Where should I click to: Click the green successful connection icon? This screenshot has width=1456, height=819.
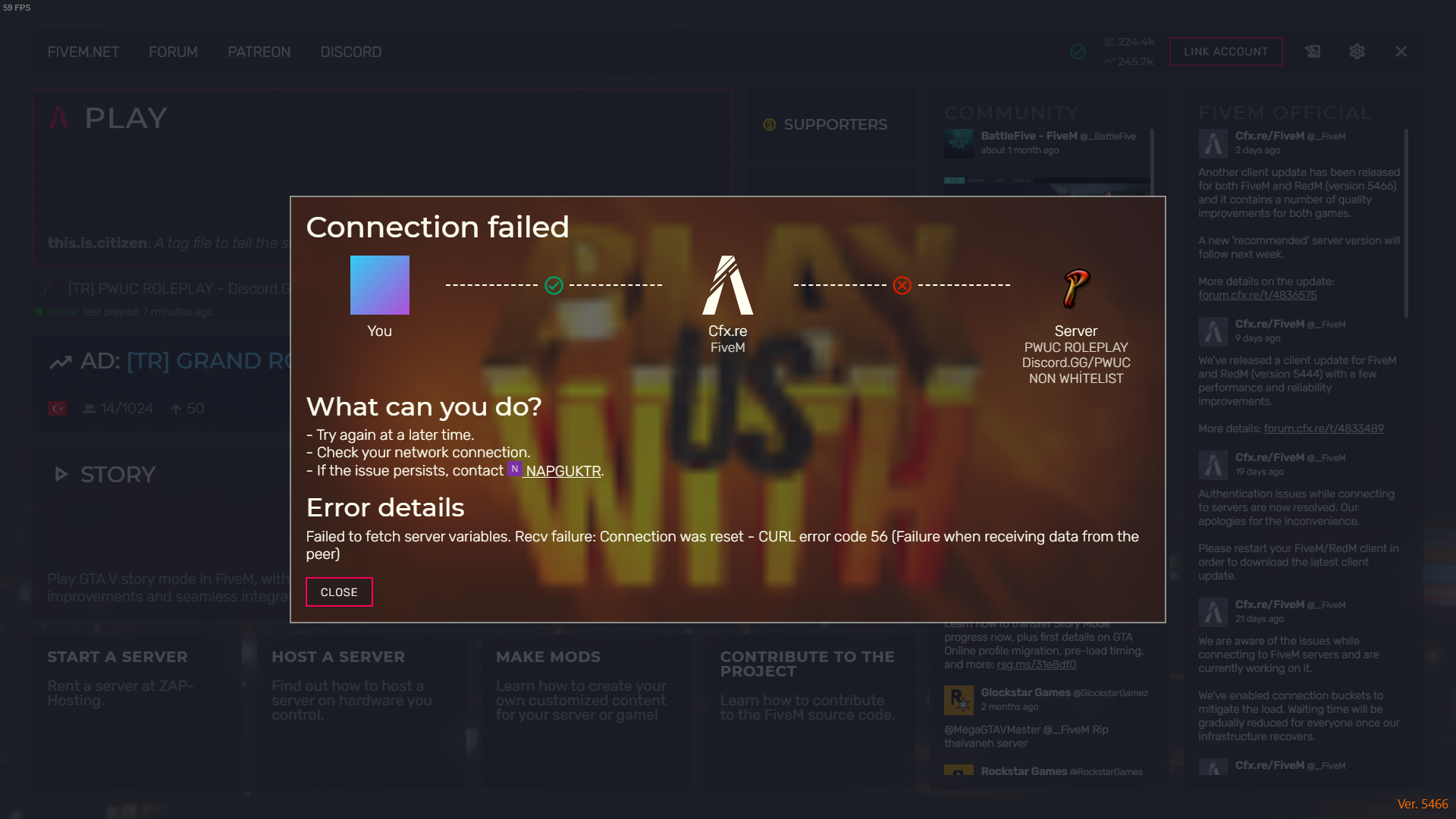pos(554,285)
